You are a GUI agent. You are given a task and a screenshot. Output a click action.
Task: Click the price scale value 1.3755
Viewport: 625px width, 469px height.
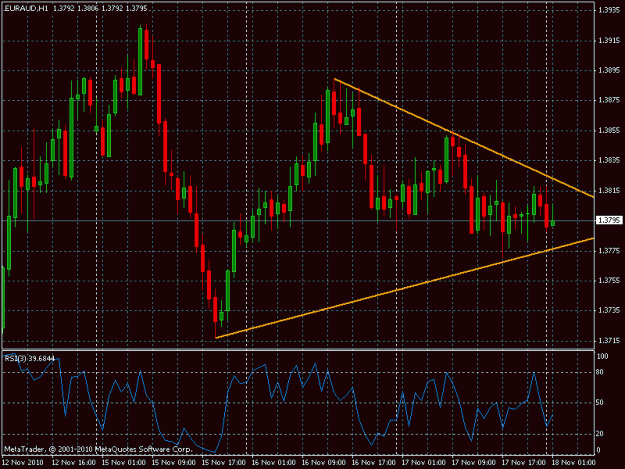pos(609,280)
